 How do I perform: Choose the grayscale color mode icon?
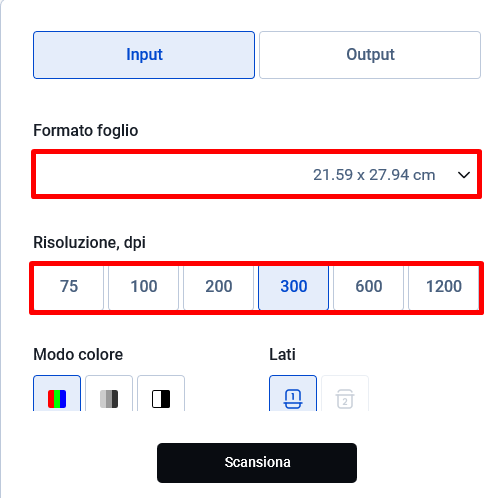109,394
